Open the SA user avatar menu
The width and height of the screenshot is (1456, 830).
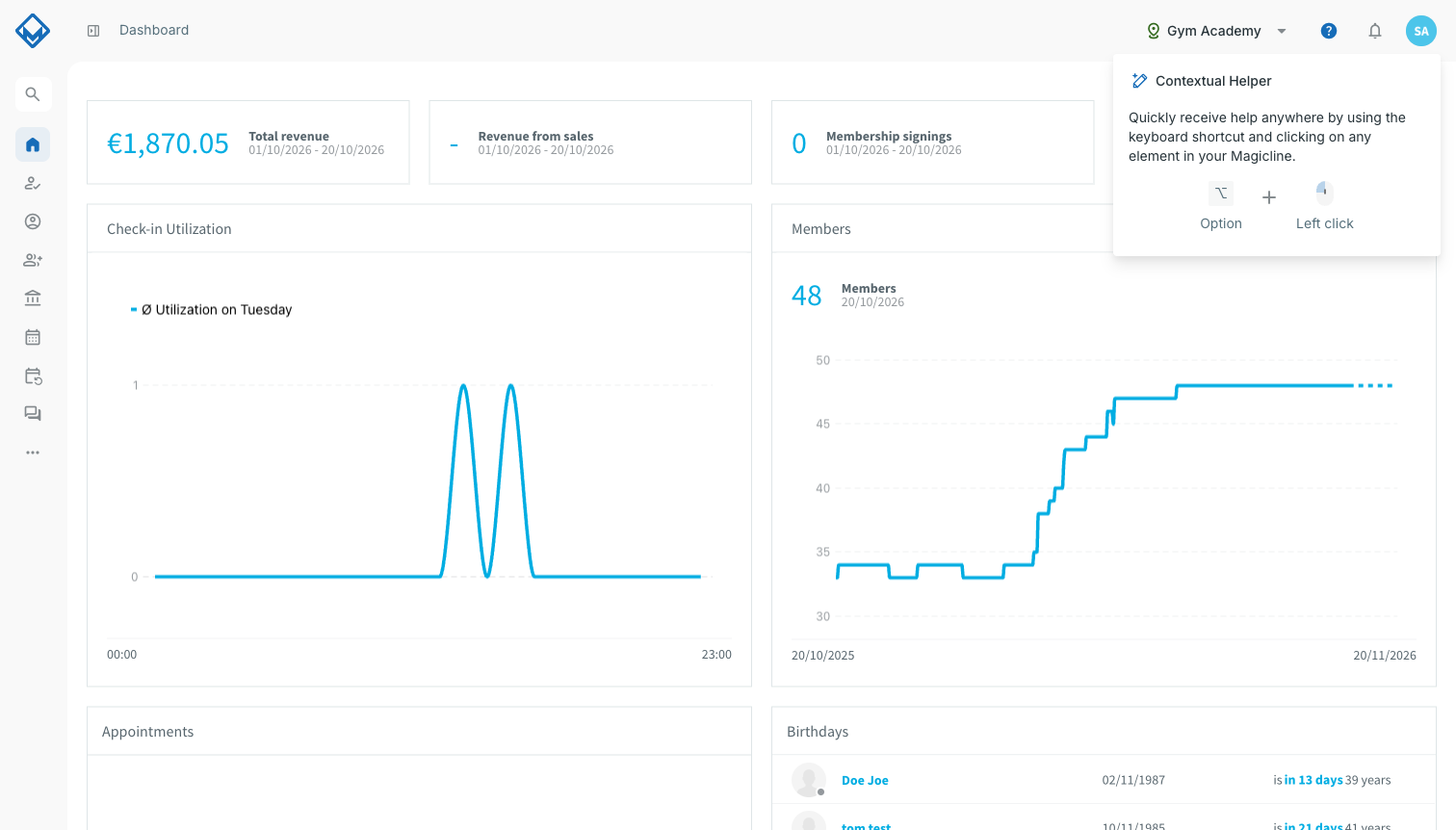coord(1421,31)
